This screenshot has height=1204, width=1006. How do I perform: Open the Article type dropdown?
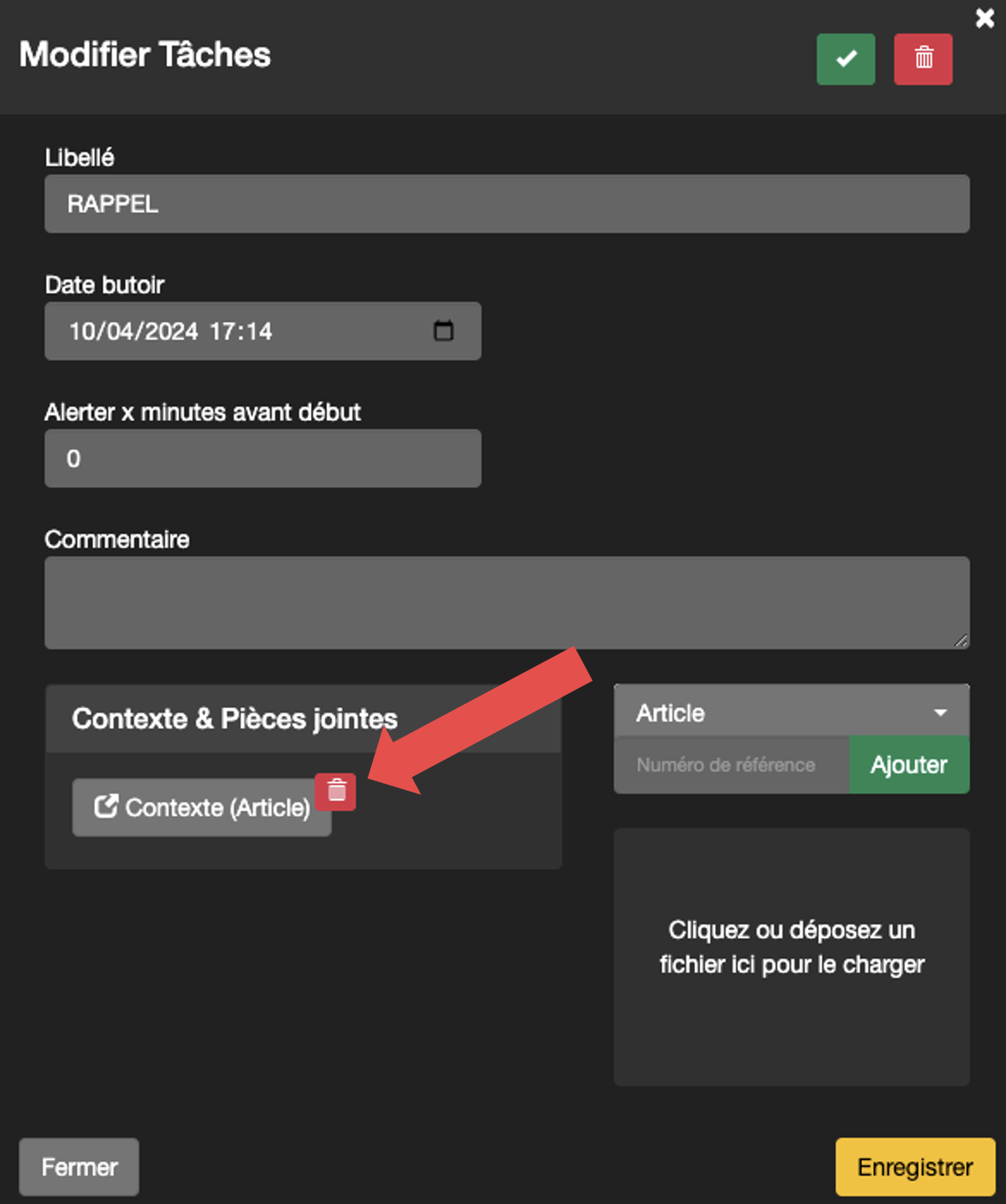coord(775,712)
